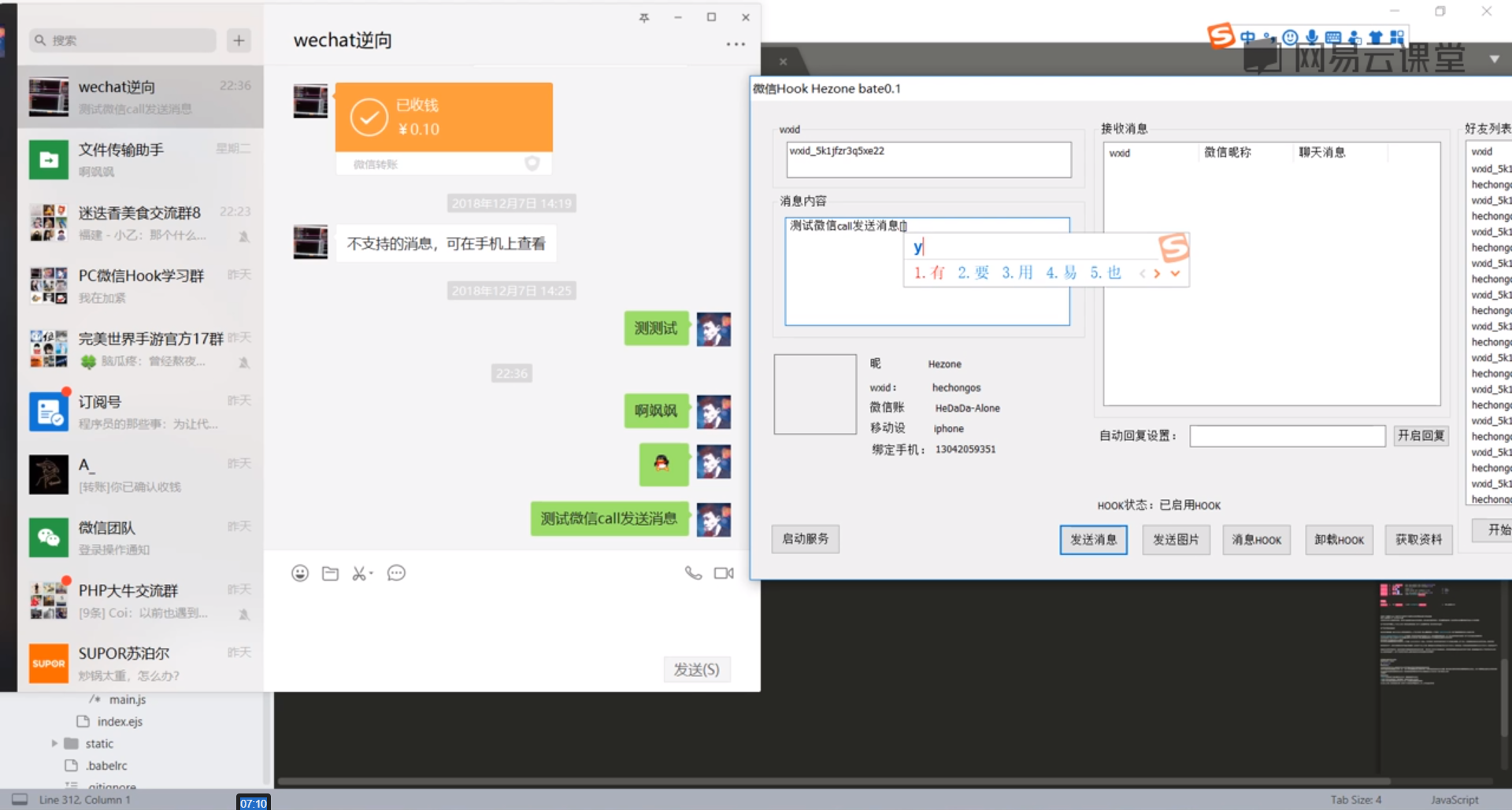Open the PHP大牛交流群 chat

coord(141,601)
